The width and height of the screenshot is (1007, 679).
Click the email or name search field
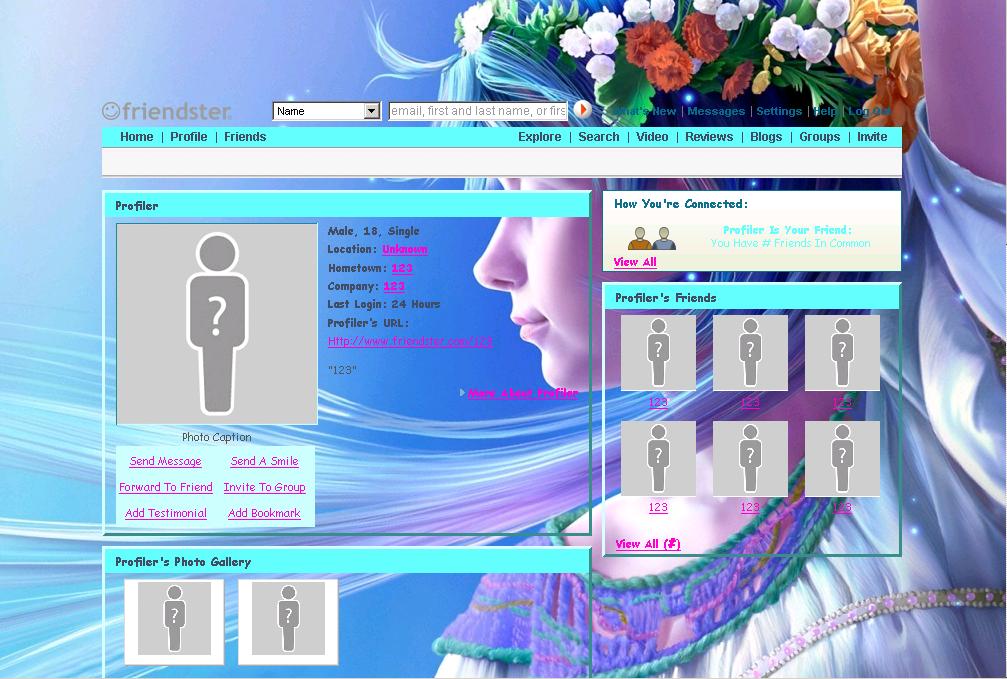(478, 111)
